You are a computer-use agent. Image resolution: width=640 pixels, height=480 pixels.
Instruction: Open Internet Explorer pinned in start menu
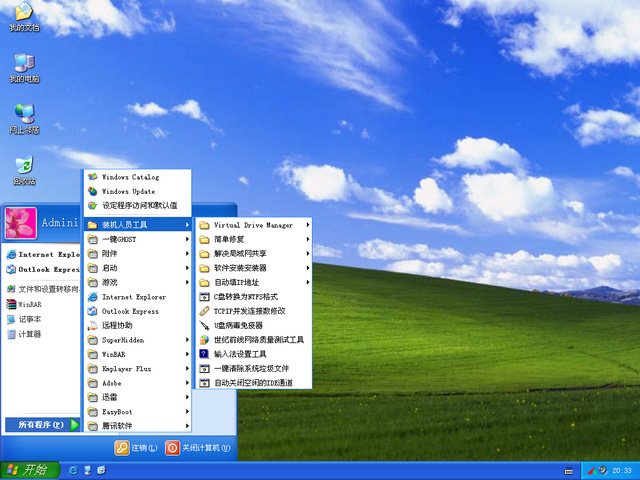pos(42,254)
